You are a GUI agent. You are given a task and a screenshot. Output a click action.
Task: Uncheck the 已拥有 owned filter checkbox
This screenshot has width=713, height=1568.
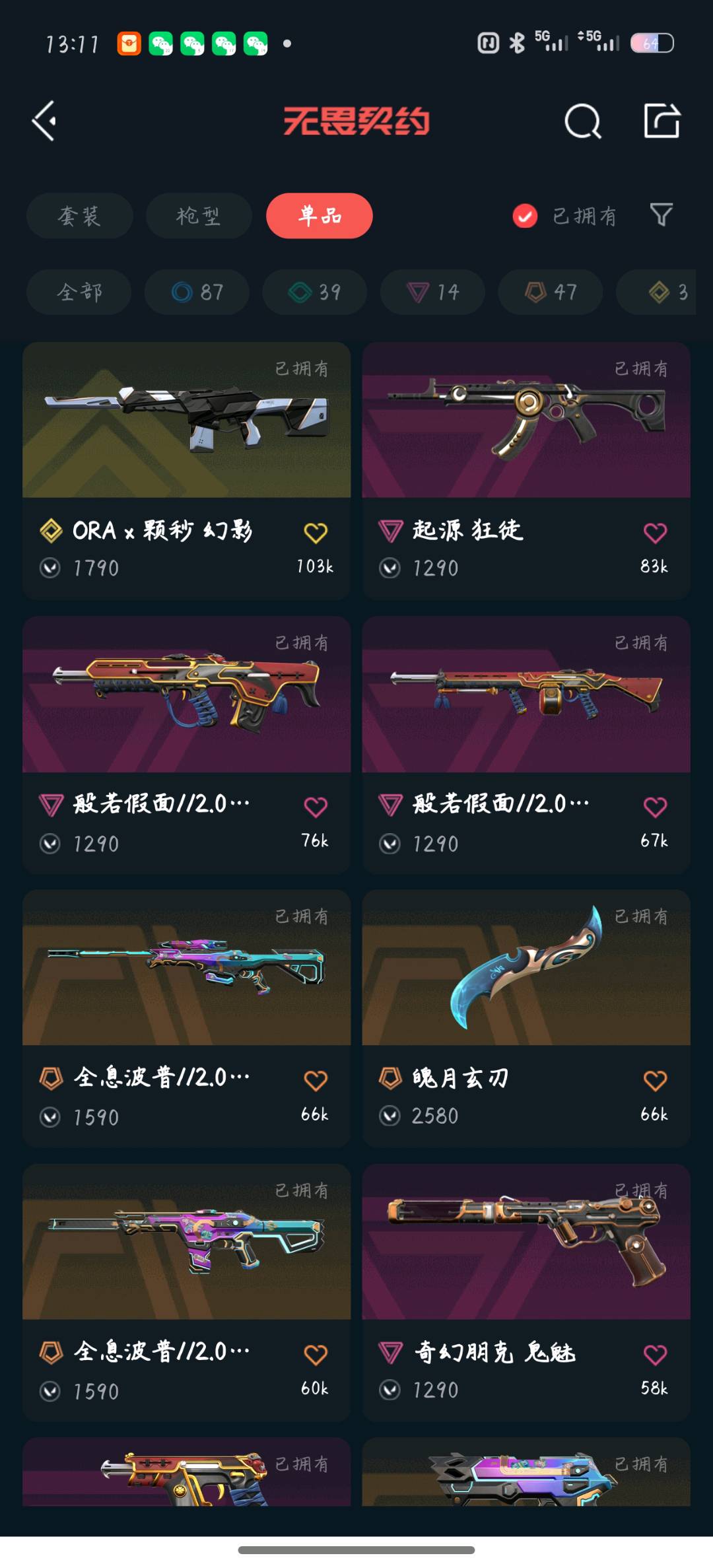(x=525, y=215)
